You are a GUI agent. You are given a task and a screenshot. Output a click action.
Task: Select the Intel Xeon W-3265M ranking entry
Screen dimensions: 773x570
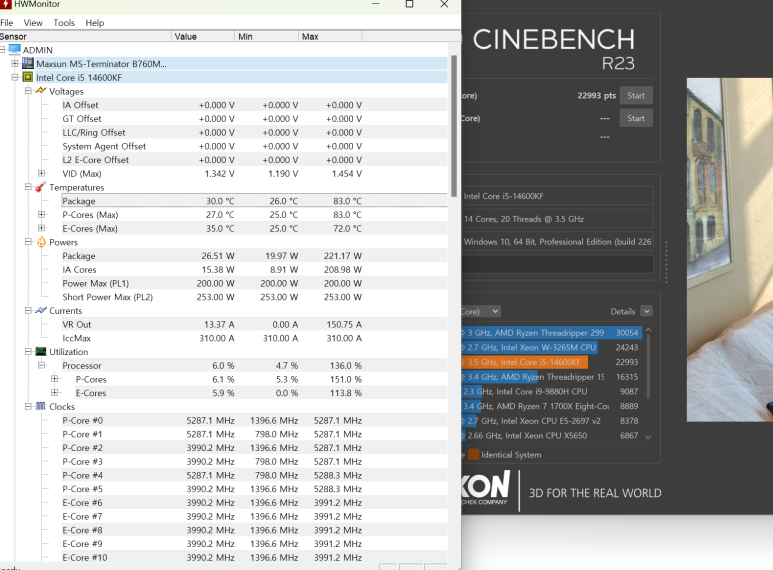click(x=551, y=348)
